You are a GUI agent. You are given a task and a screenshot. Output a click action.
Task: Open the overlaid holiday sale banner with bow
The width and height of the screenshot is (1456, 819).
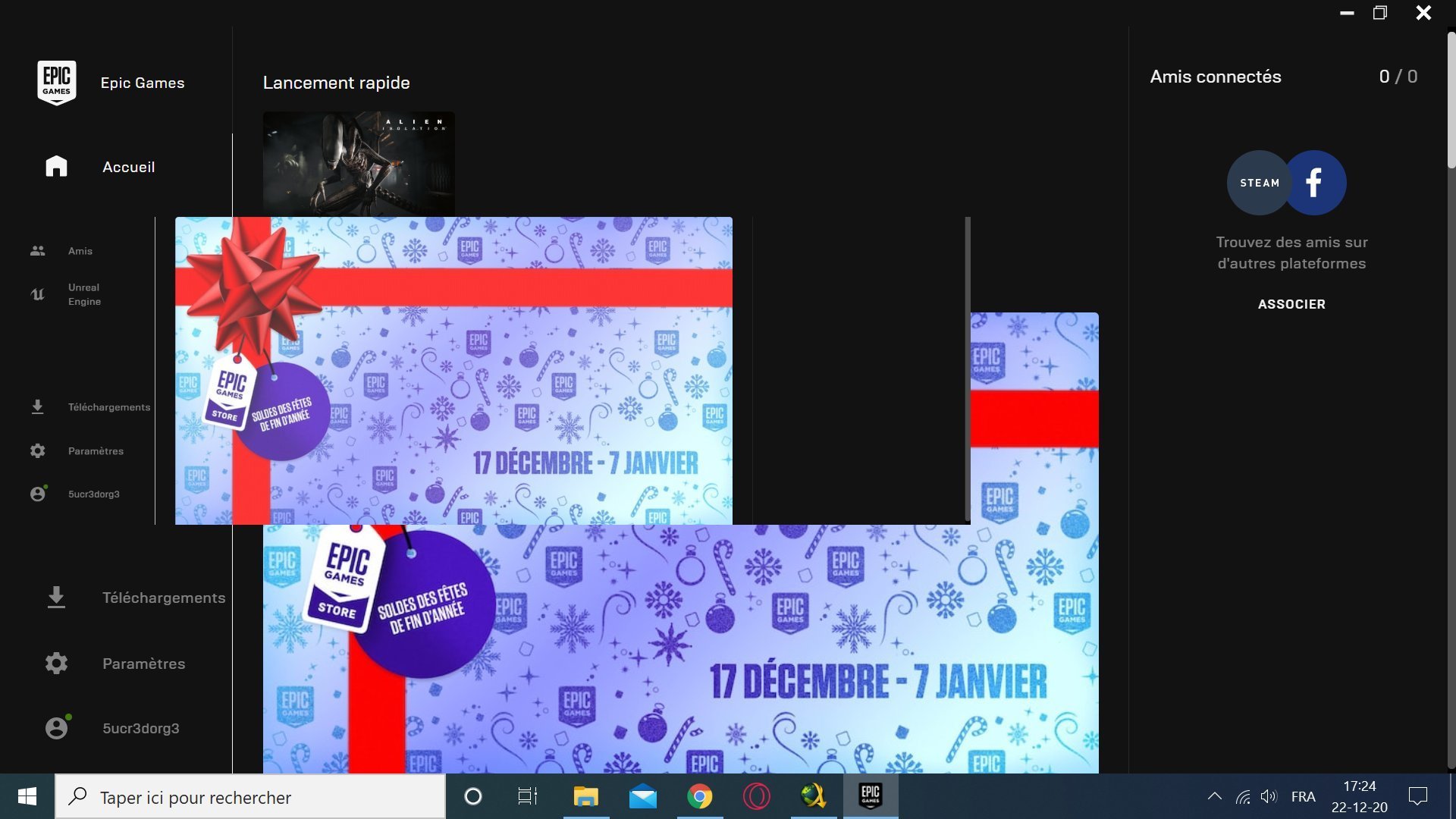click(453, 371)
